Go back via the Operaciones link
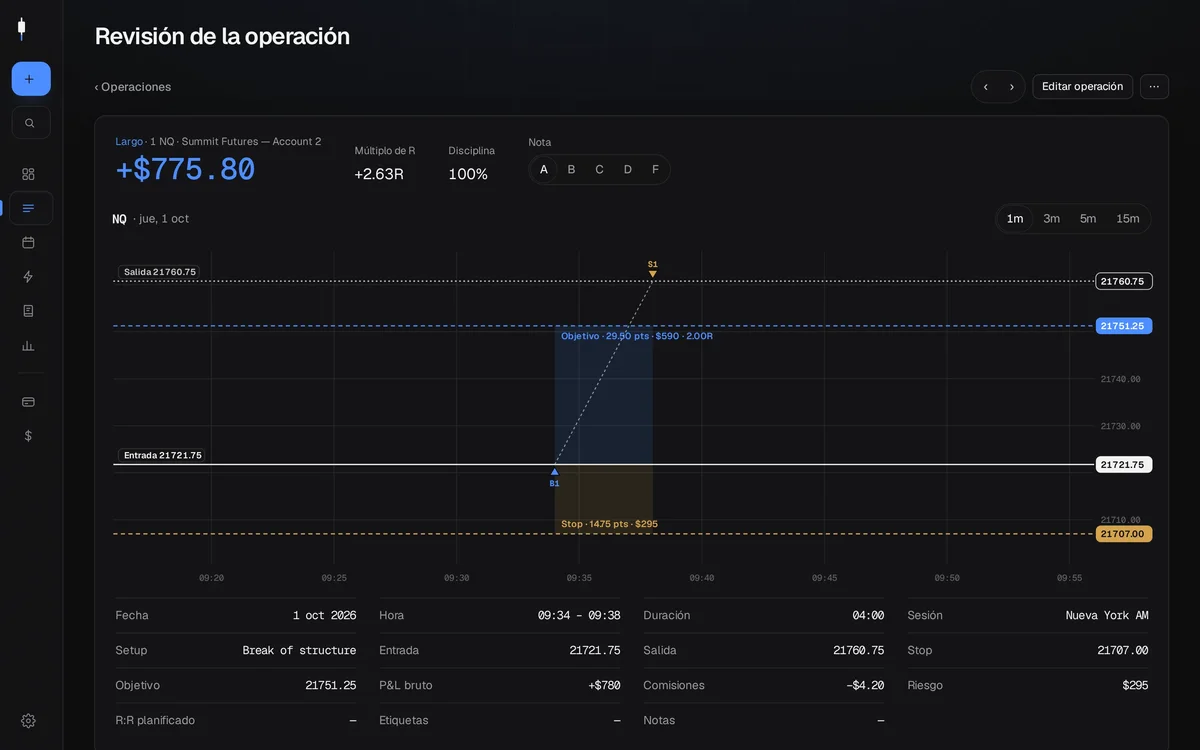The width and height of the screenshot is (1200, 750). (x=133, y=87)
